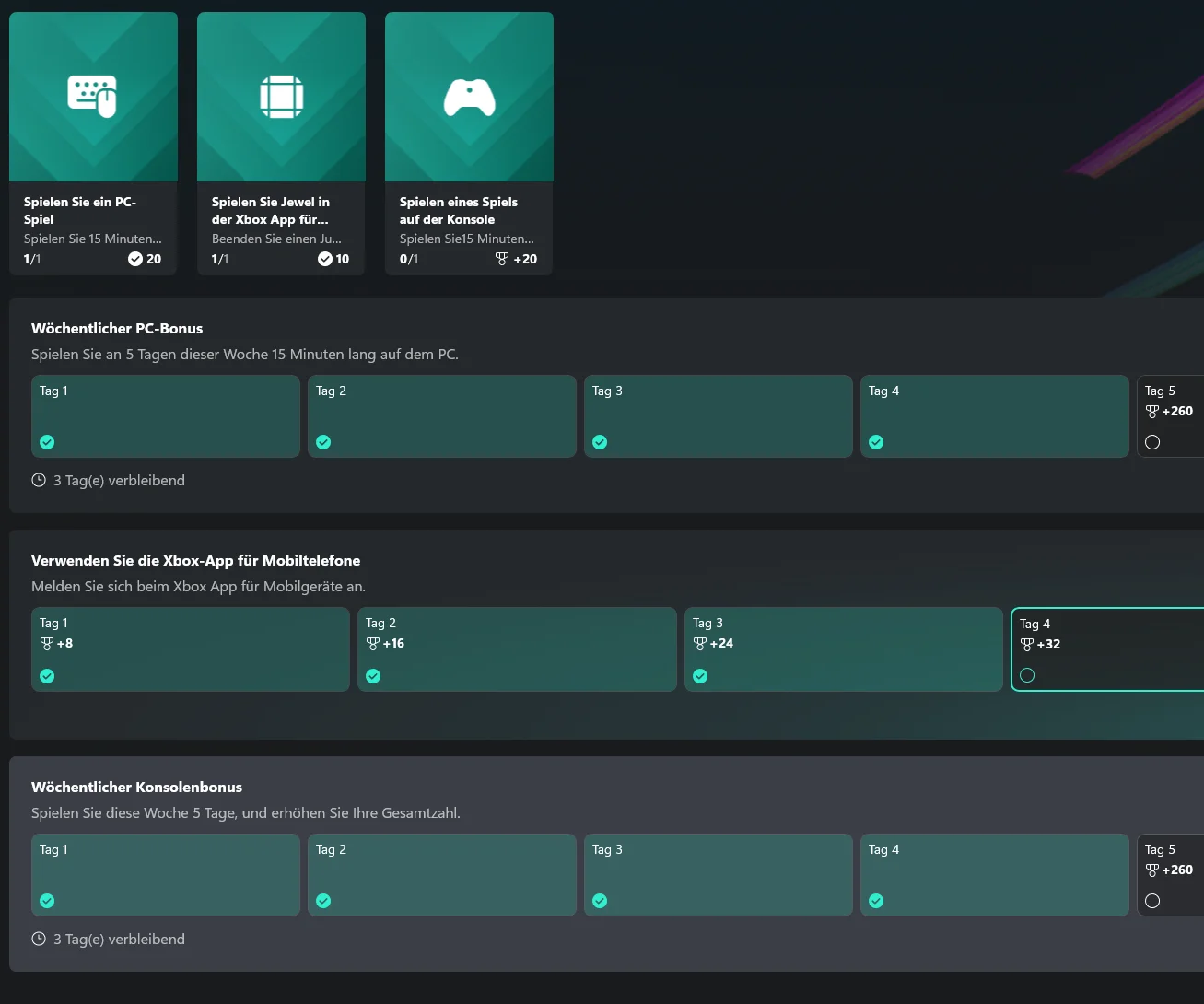Select Konsolenbonus Tag 3 tile
The image size is (1204, 1004).
coord(719,875)
